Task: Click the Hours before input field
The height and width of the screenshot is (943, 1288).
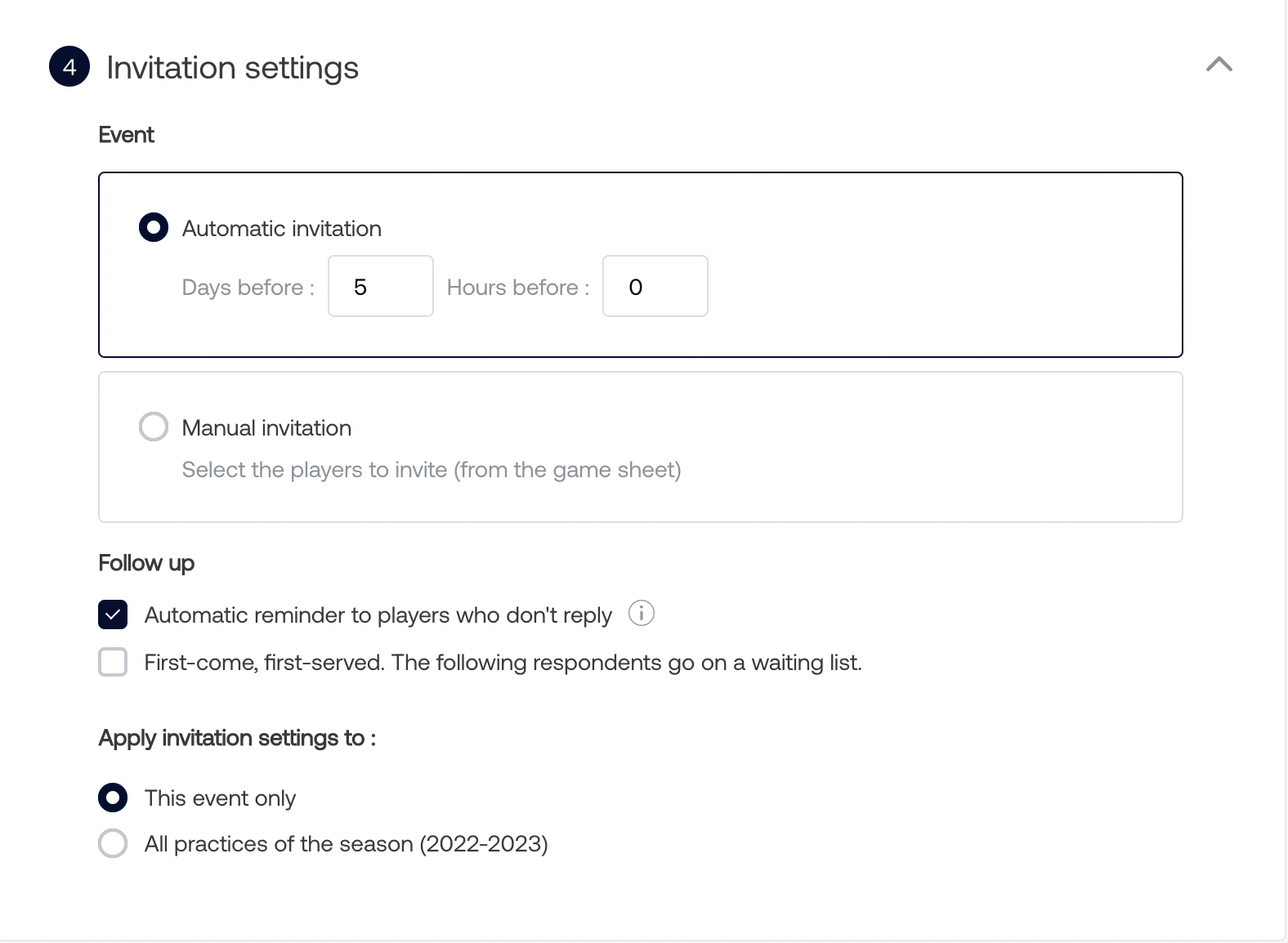Action: 655,286
